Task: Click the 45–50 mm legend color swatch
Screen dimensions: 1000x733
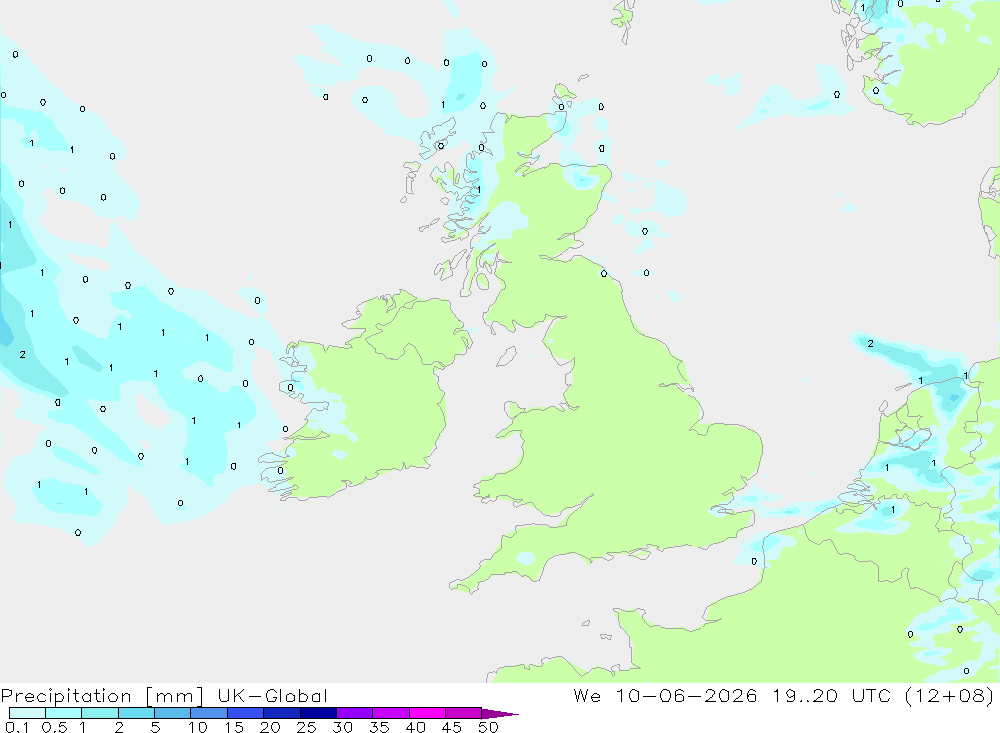Action: coord(464,713)
